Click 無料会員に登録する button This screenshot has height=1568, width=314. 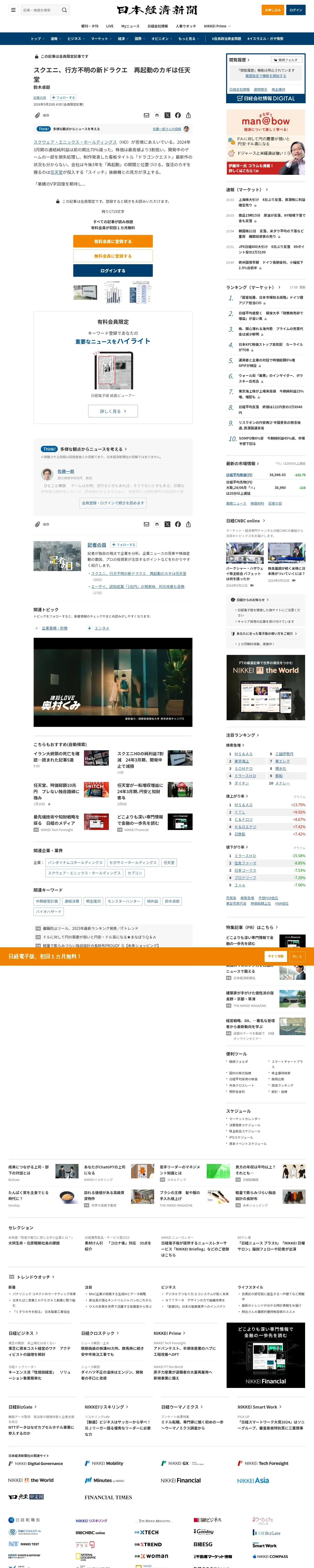point(113,256)
